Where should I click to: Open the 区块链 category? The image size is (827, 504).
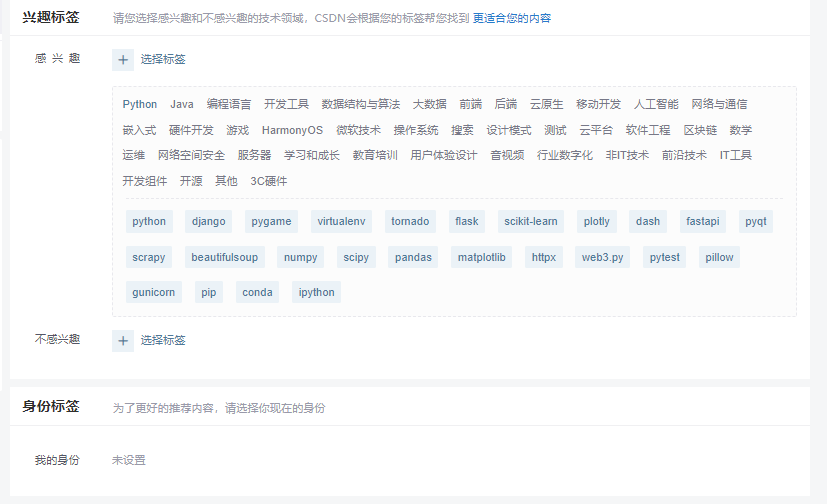tap(700, 130)
